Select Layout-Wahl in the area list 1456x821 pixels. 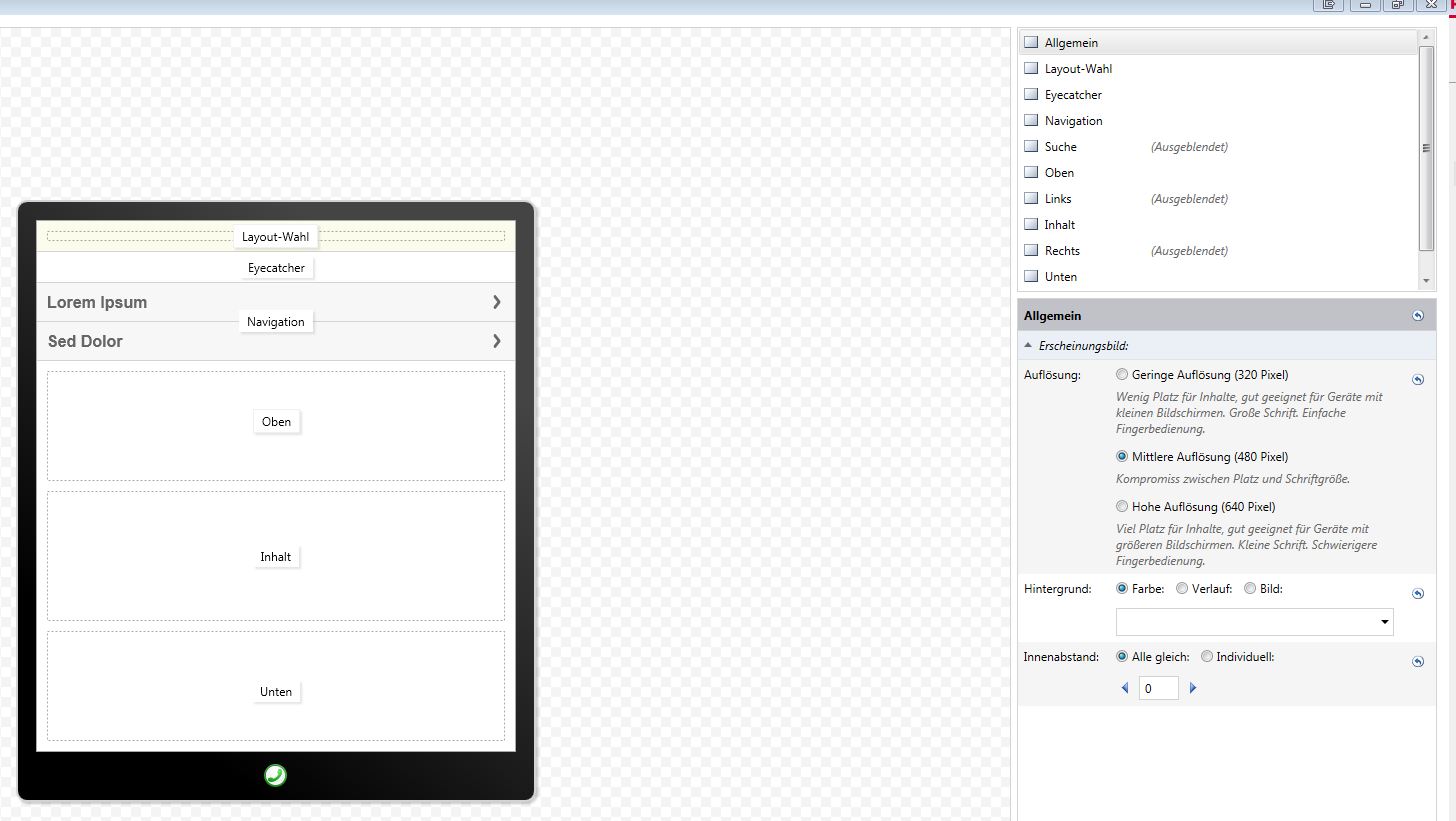click(1078, 68)
